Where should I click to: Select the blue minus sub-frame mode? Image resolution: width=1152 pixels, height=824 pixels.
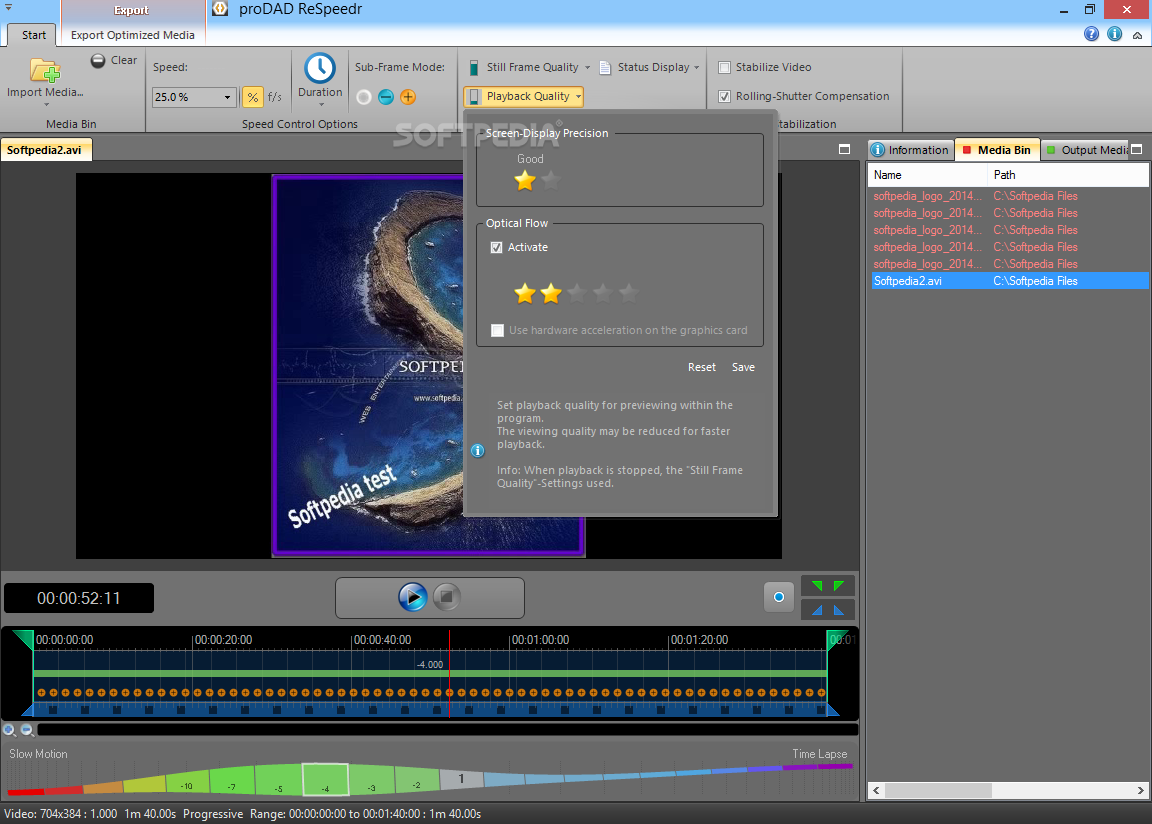pyautogui.click(x=386, y=97)
